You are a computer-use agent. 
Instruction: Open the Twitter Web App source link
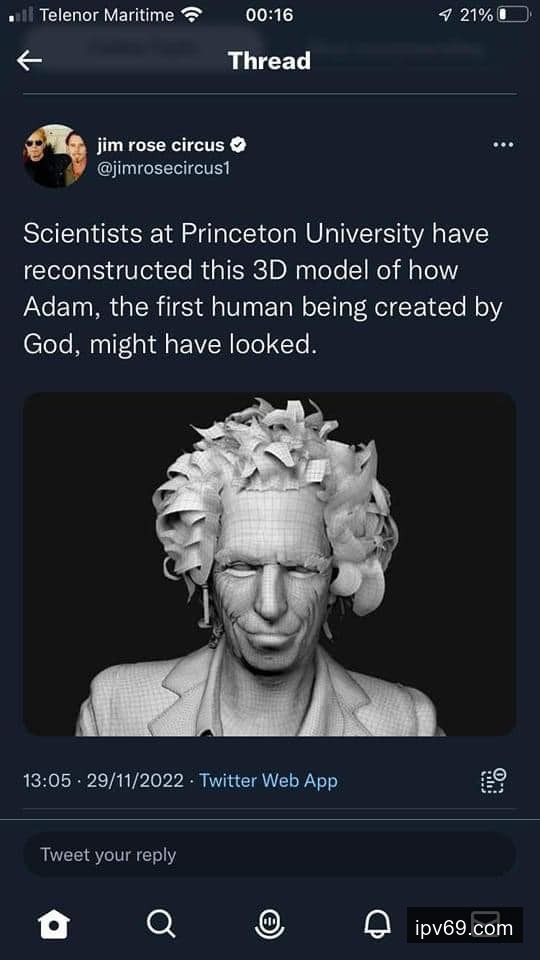tap(268, 781)
